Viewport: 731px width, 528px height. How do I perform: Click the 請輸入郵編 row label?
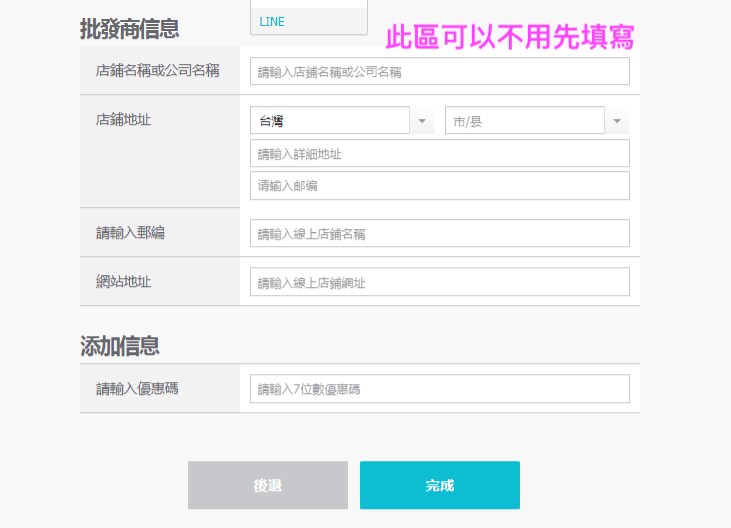pos(131,233)
